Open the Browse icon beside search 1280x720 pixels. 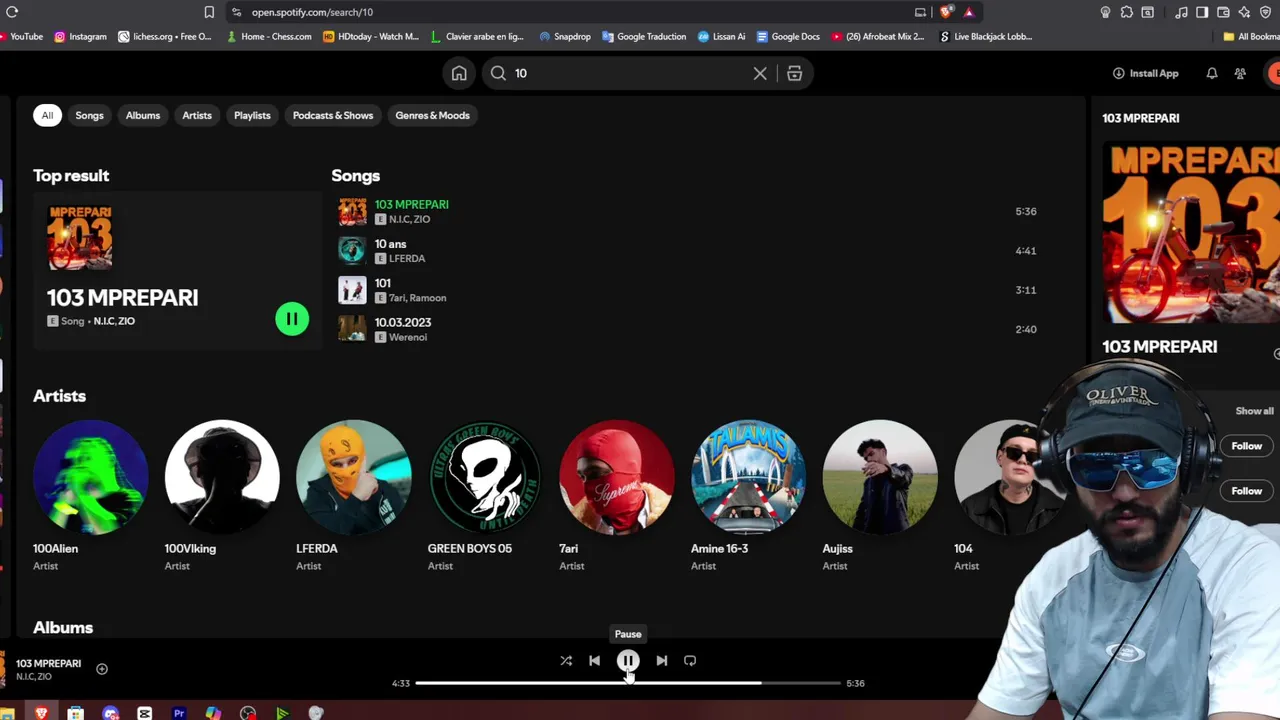795,73
